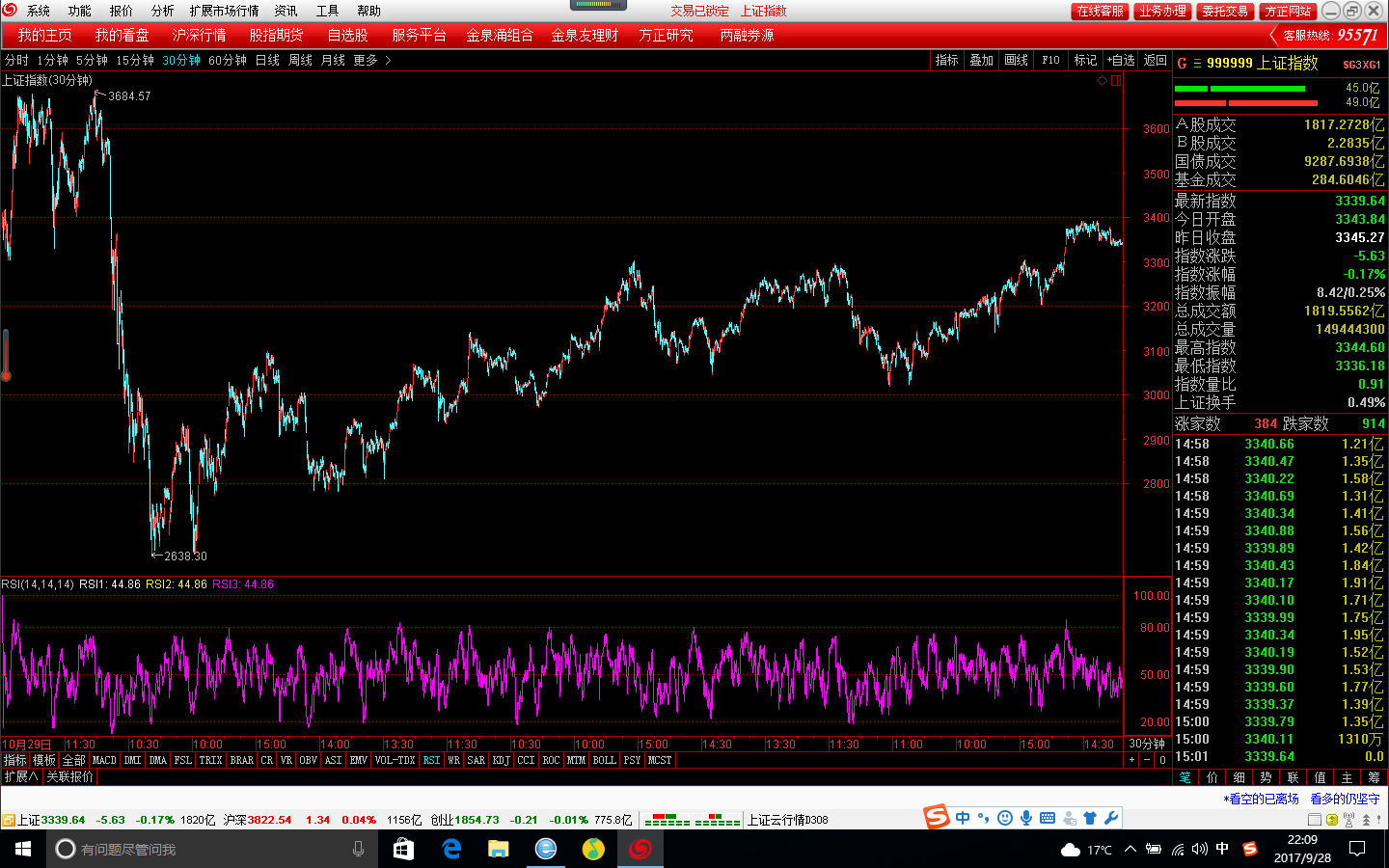Switch to 日线 period tab
This screenshot has width=1389, height=868.
(x=267, y=60)
